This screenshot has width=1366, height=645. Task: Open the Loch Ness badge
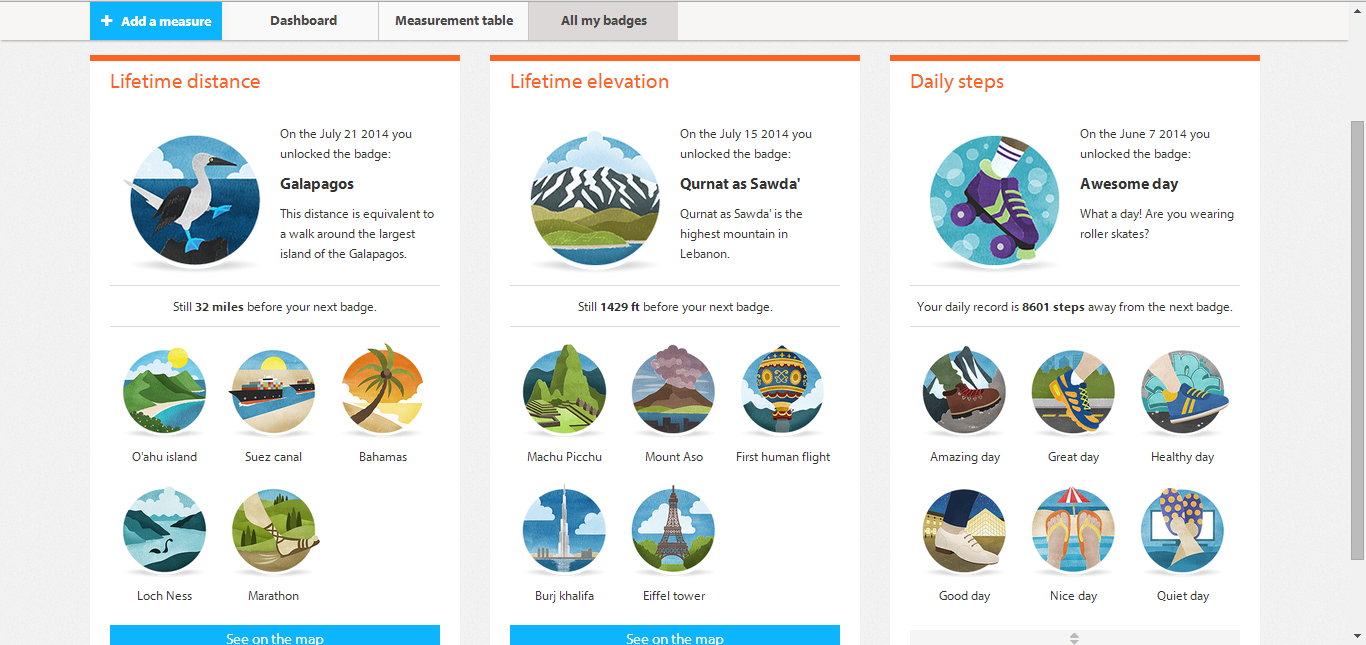165,530
